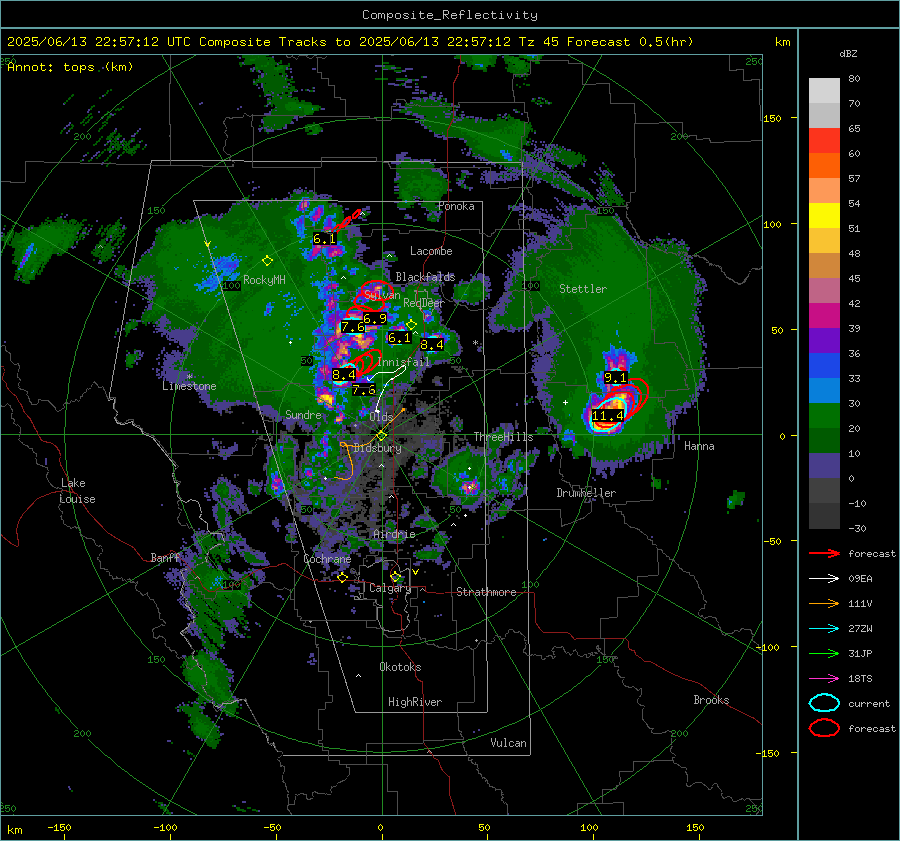The image size is (900, 841).
Task: Click the green 31JP track arrow icon
Action: [x=824, y=653]
